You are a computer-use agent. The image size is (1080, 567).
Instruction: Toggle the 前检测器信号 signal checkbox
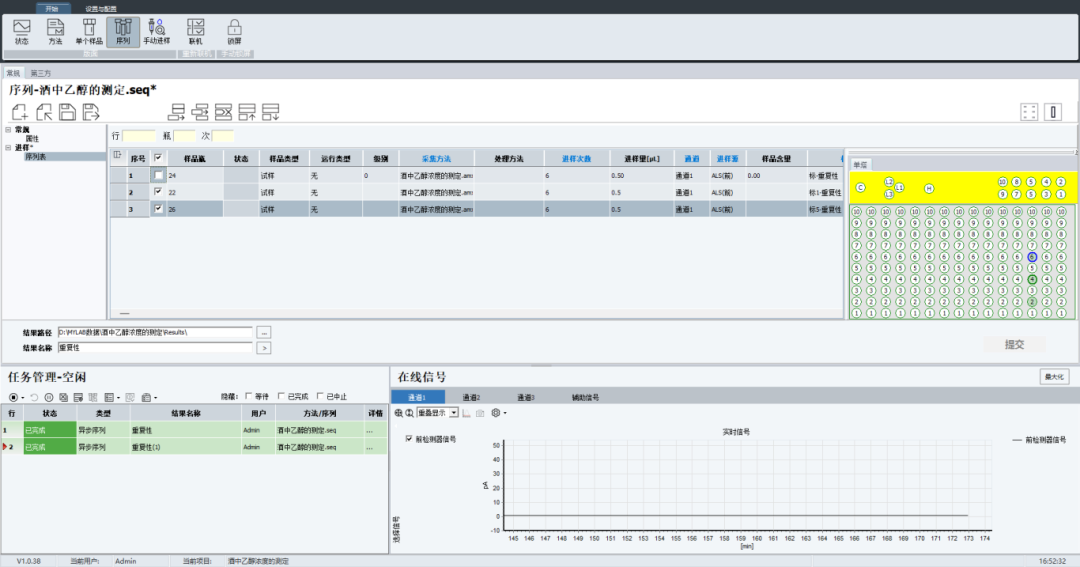[x=409, y=439]
